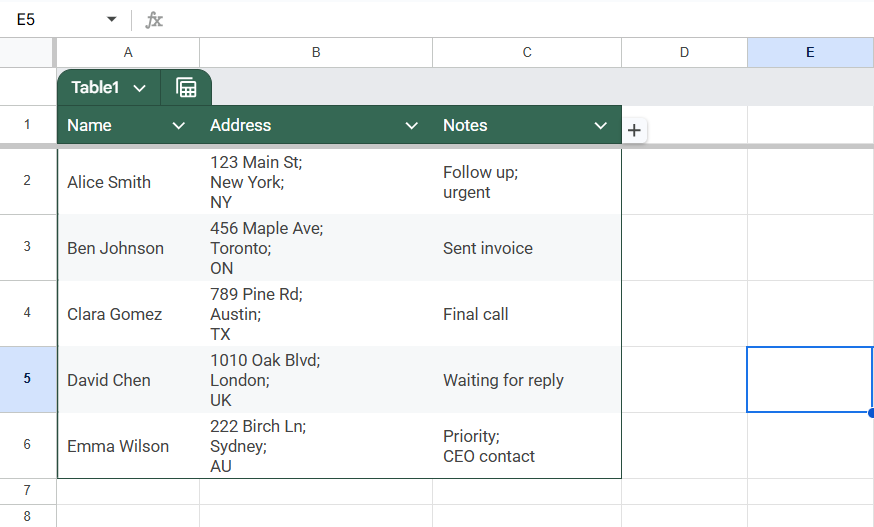The image size is (874, 527).
Task: Expand the Notes column dropdown
Action: coord(600,125)
